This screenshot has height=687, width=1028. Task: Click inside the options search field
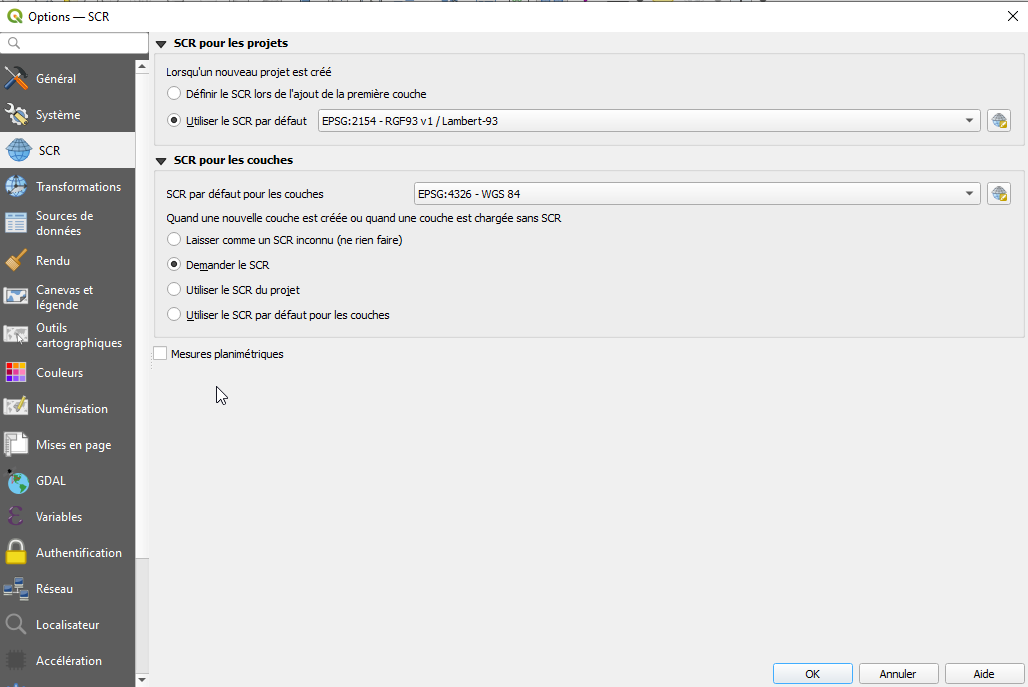click(74, 44)
